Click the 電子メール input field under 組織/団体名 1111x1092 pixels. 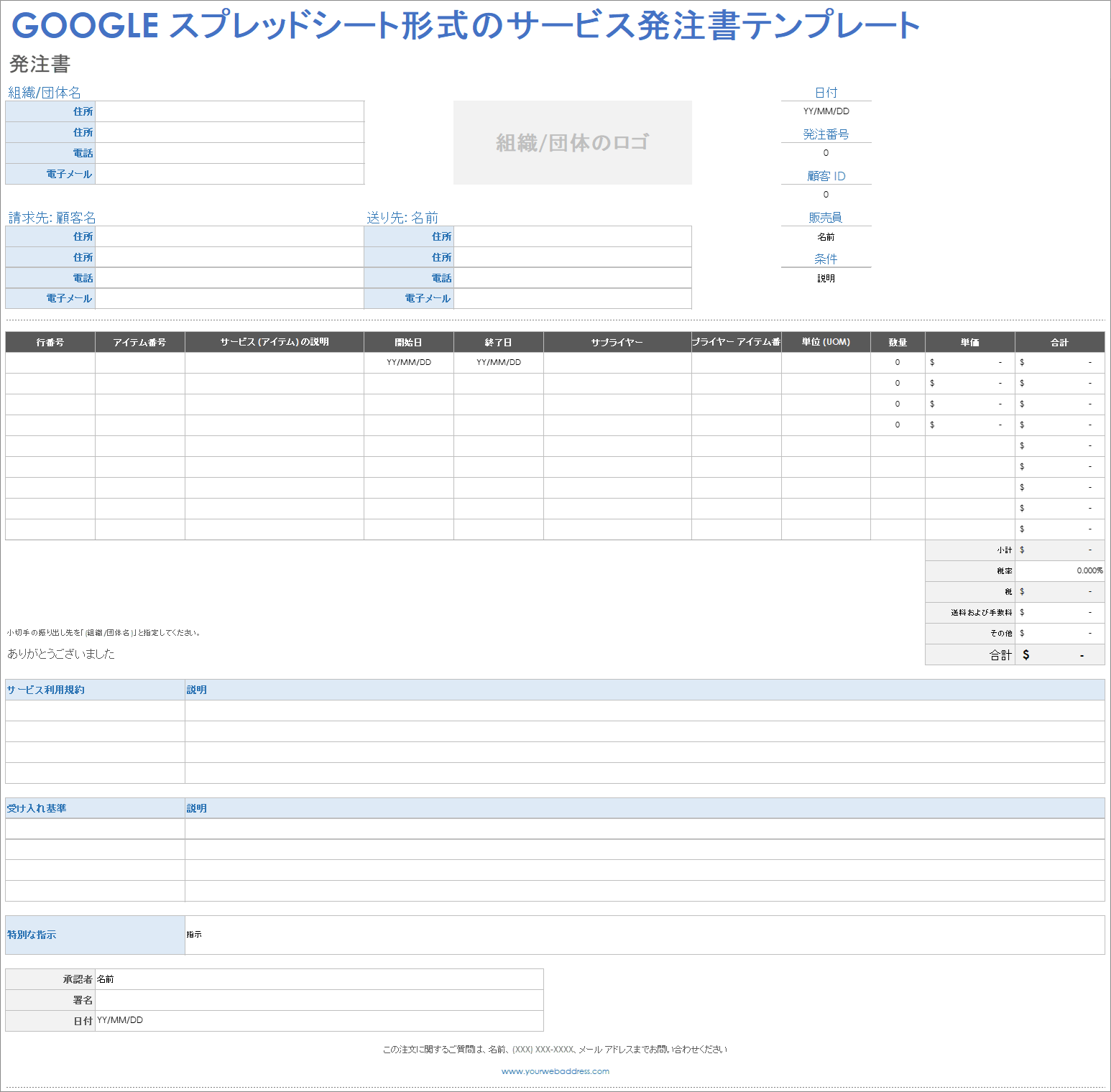229,173
